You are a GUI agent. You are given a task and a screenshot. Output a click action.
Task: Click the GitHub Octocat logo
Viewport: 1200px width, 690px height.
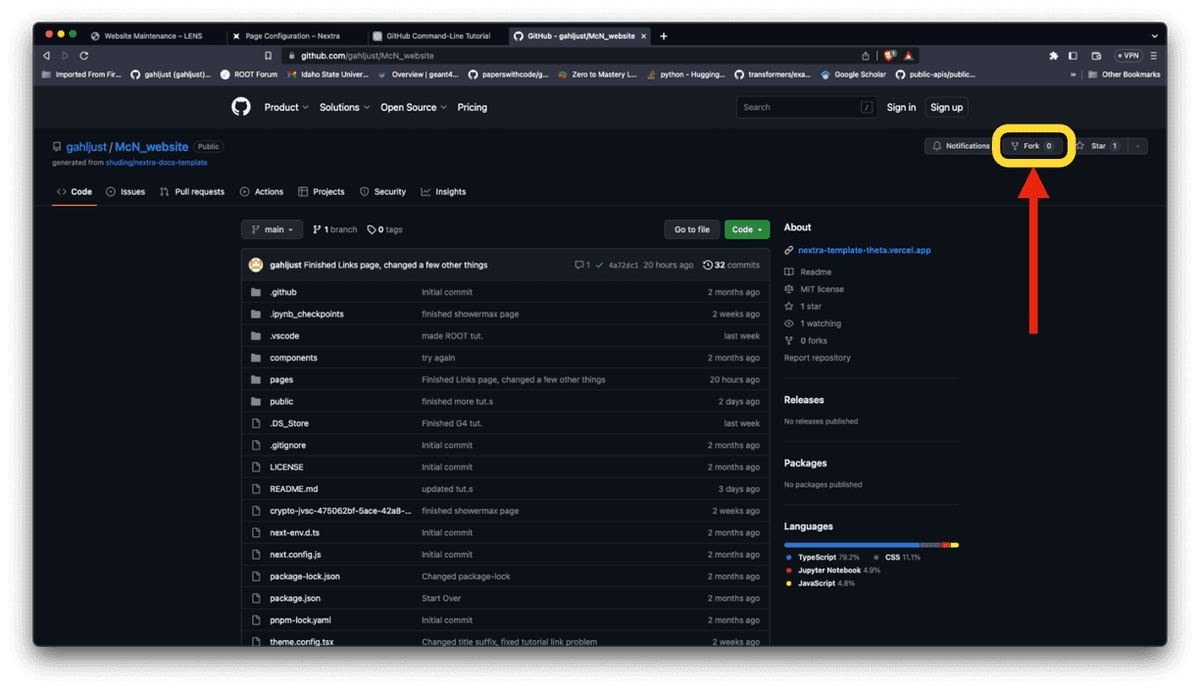[x=241, y=107]
